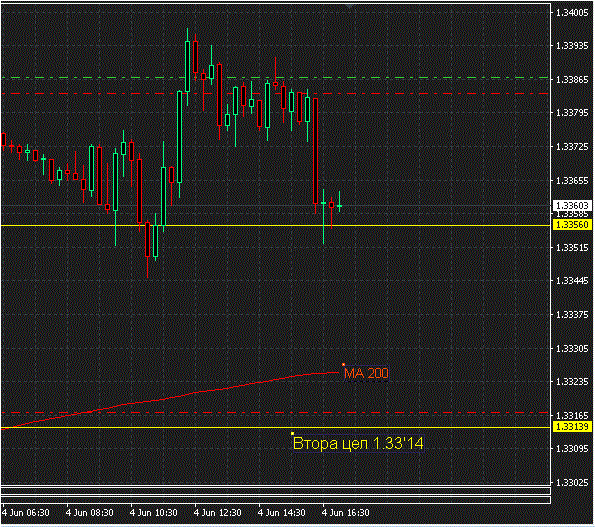Click the 1.33445 price scale label

(x=572, y=281)
